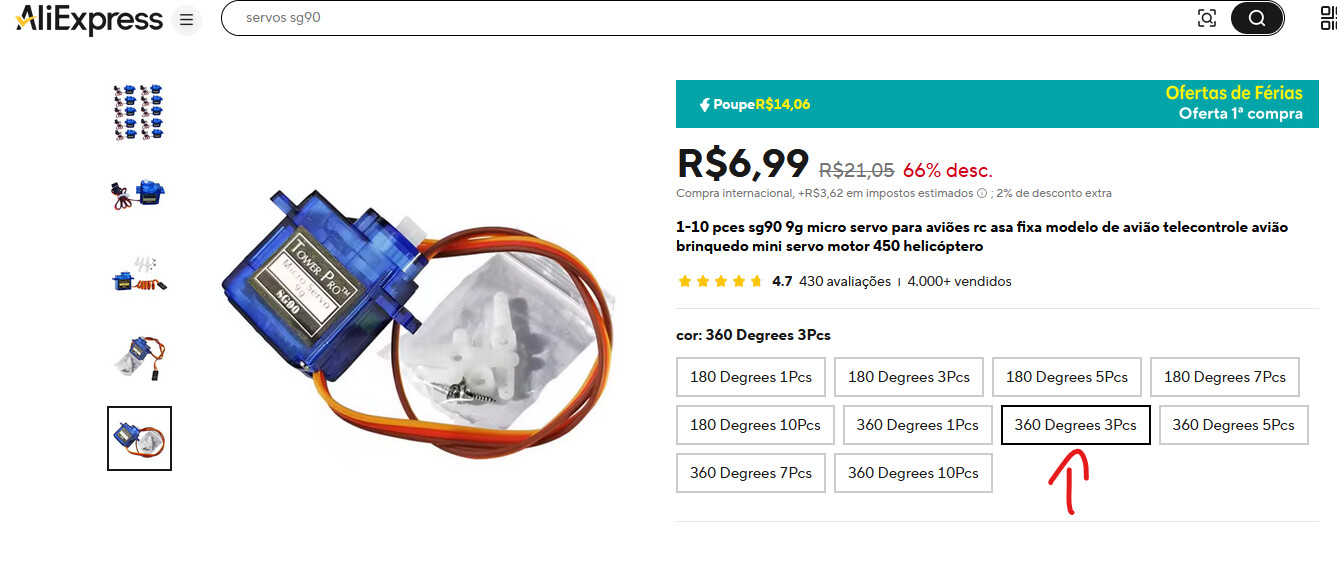Viewport: 1337px width, 564px height.
Task: Open the hamburger category menu icon
Action: (x=185, y=20)
